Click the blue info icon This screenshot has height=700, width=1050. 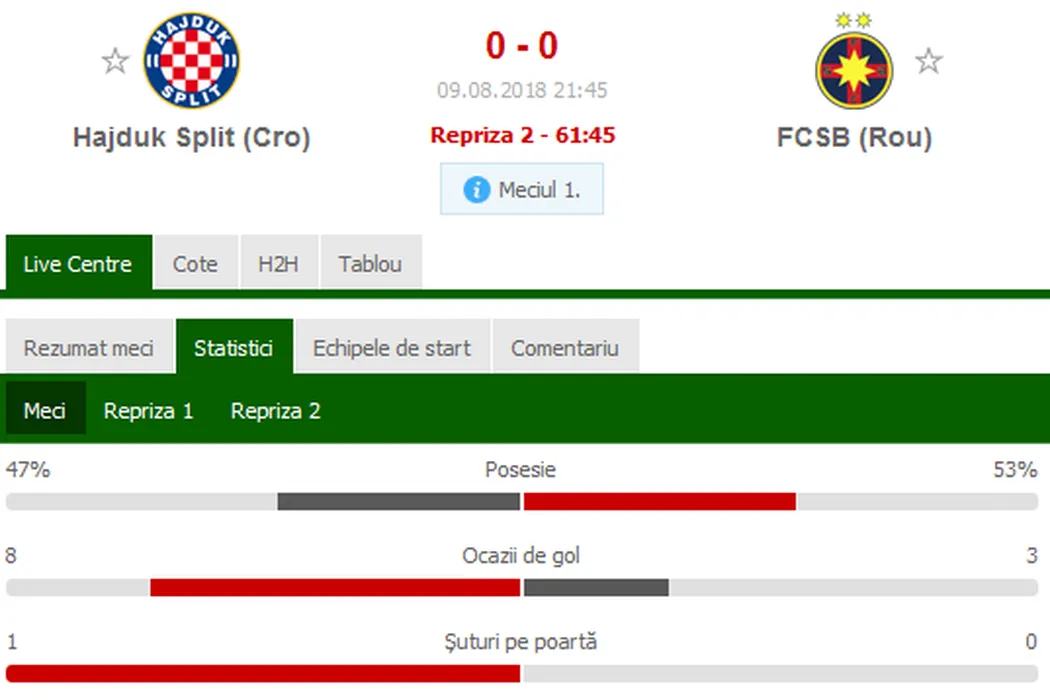(x=477, y=190)
